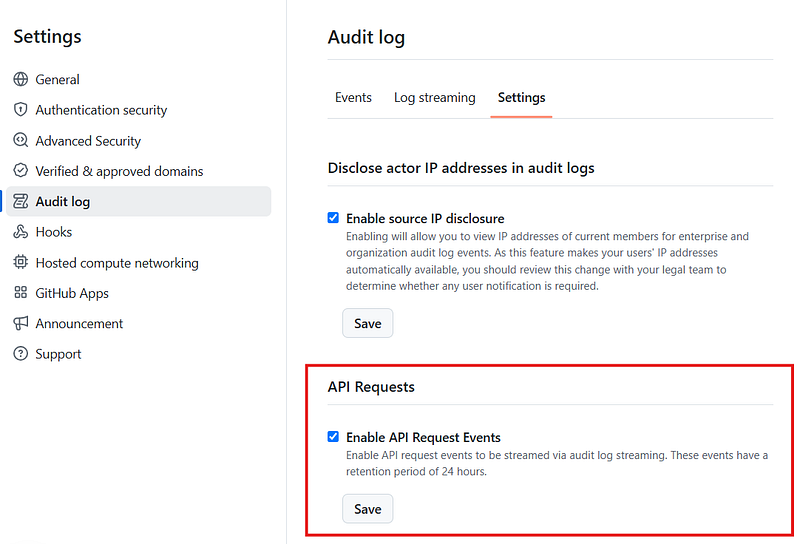Click the shield icon for Authentication security
This screenshot has height=544, width=800.
point(20,110)
